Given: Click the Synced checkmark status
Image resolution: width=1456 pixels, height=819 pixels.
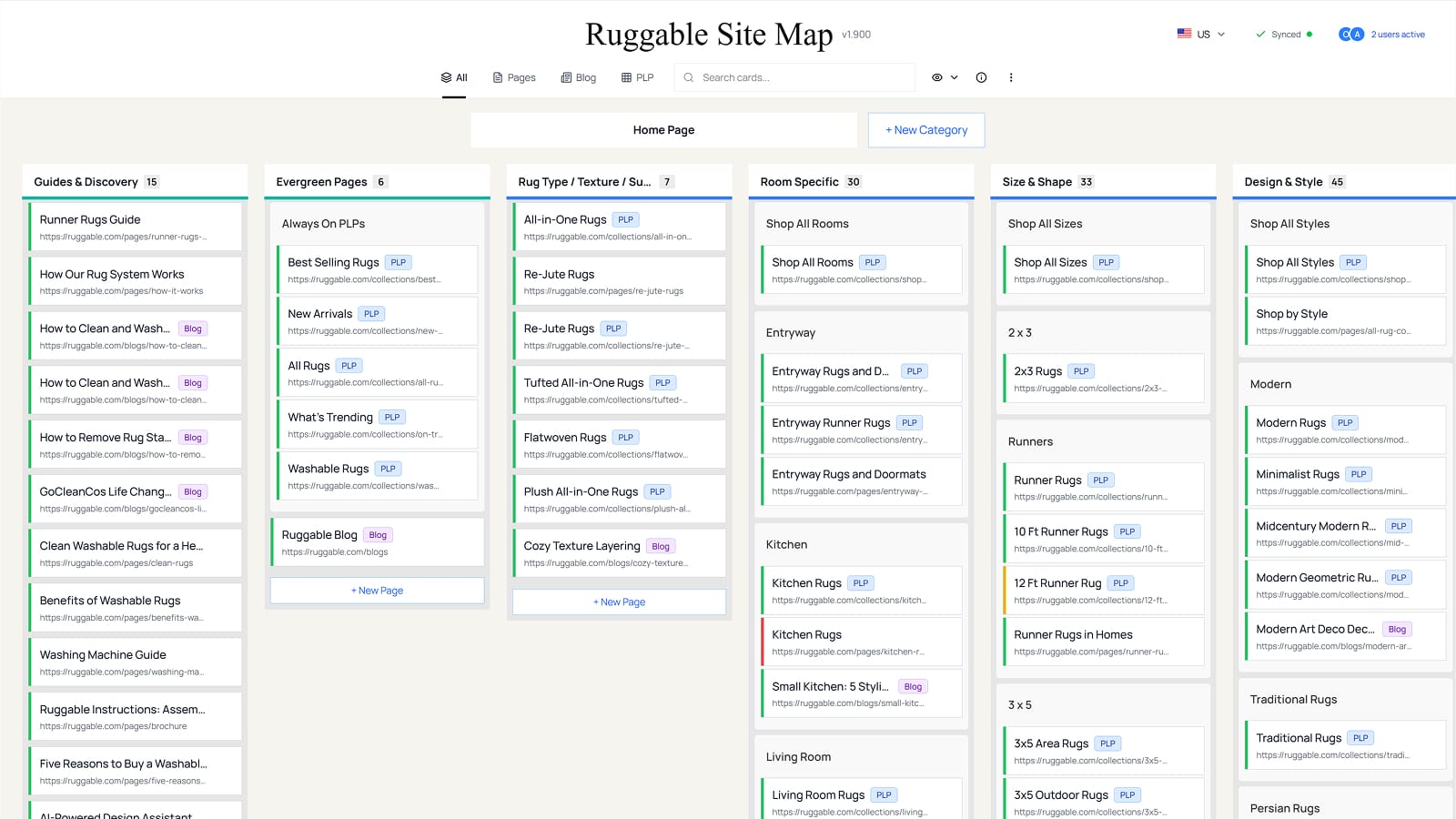Looking at the screenshot, I should tap(1284, 35).
